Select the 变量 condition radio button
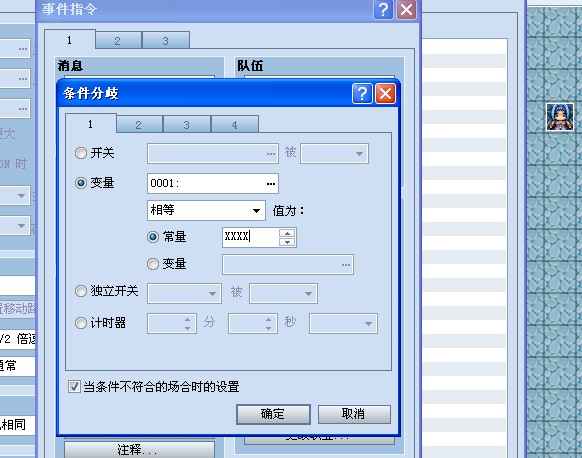The image size is (582, 458). (x=81, y=183)
